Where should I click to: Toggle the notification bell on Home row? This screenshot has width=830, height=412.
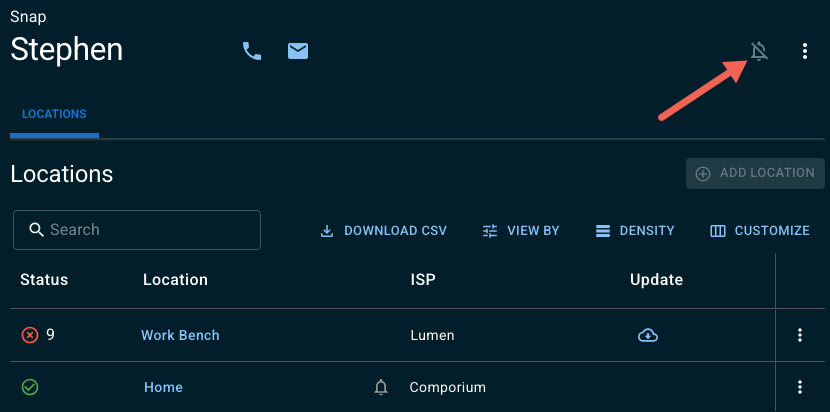pos(381,388)
